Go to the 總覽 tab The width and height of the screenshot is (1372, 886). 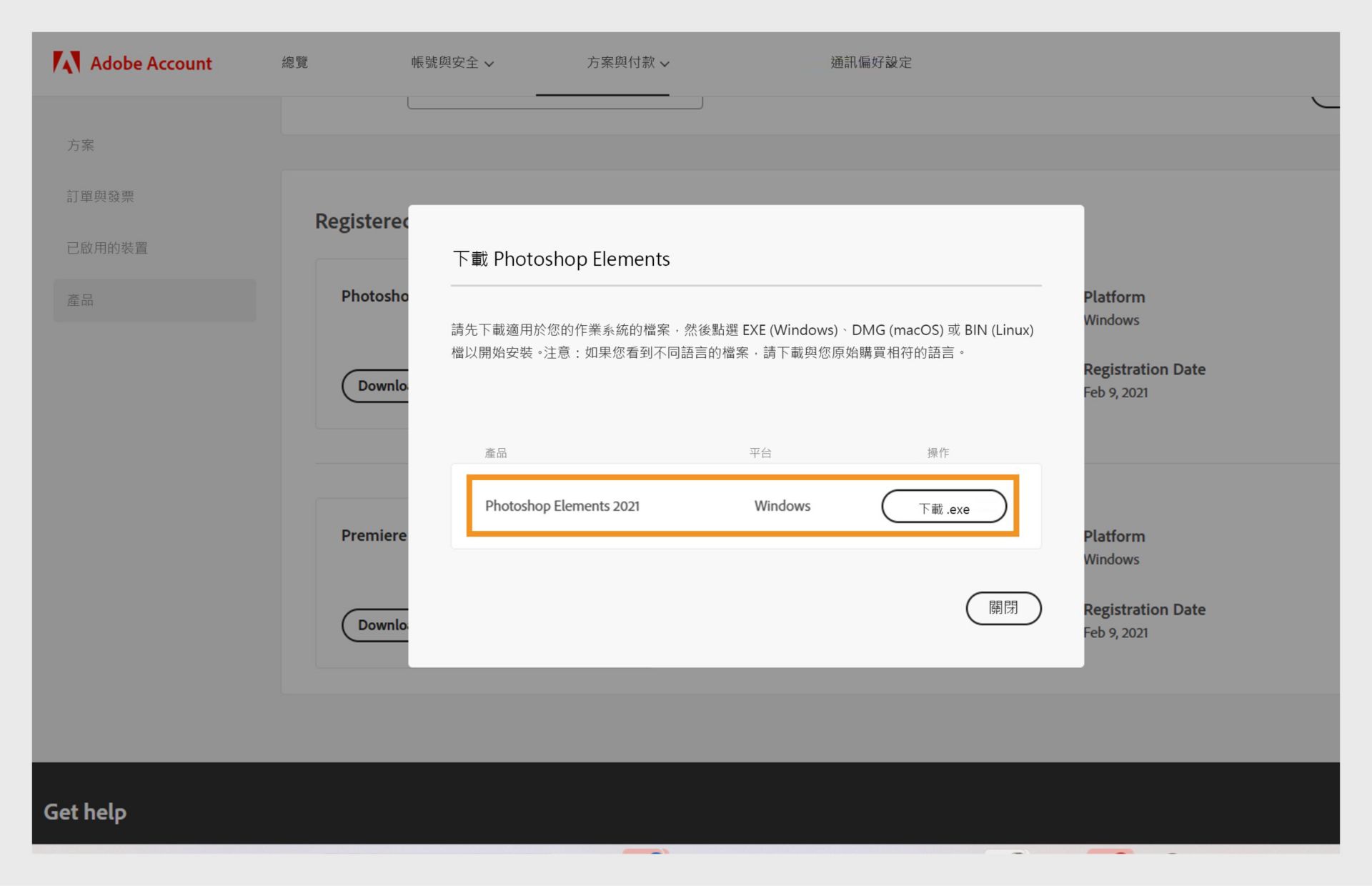coord(294,63)
